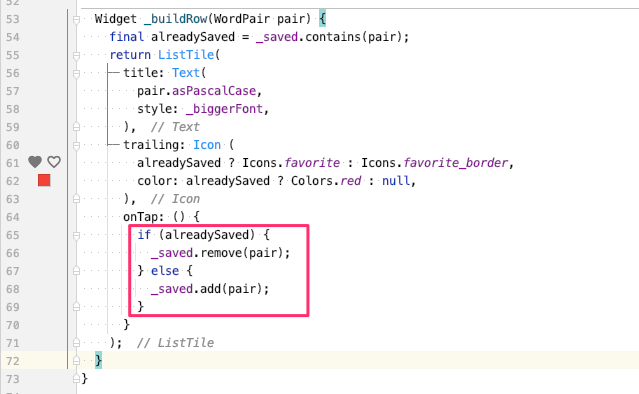Click line number 58 in the gutter

coord(13,109)
